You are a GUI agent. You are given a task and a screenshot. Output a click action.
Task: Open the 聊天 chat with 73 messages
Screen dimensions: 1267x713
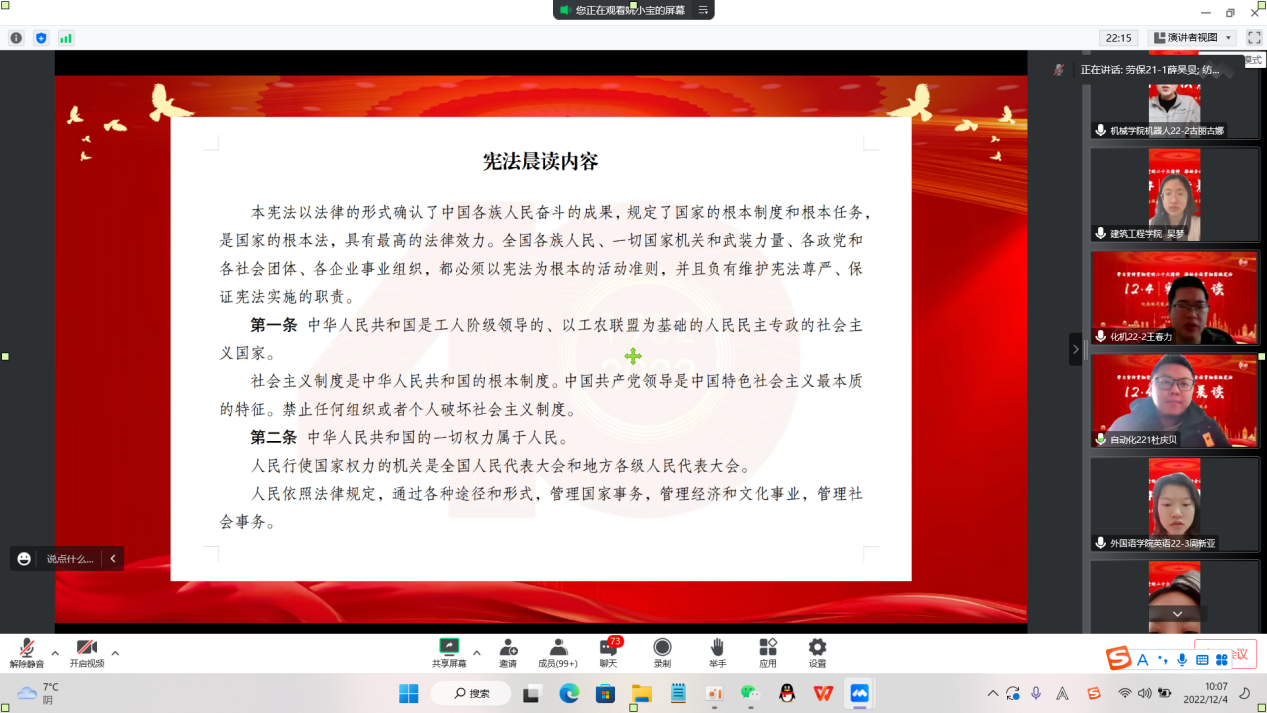(608, 650)
